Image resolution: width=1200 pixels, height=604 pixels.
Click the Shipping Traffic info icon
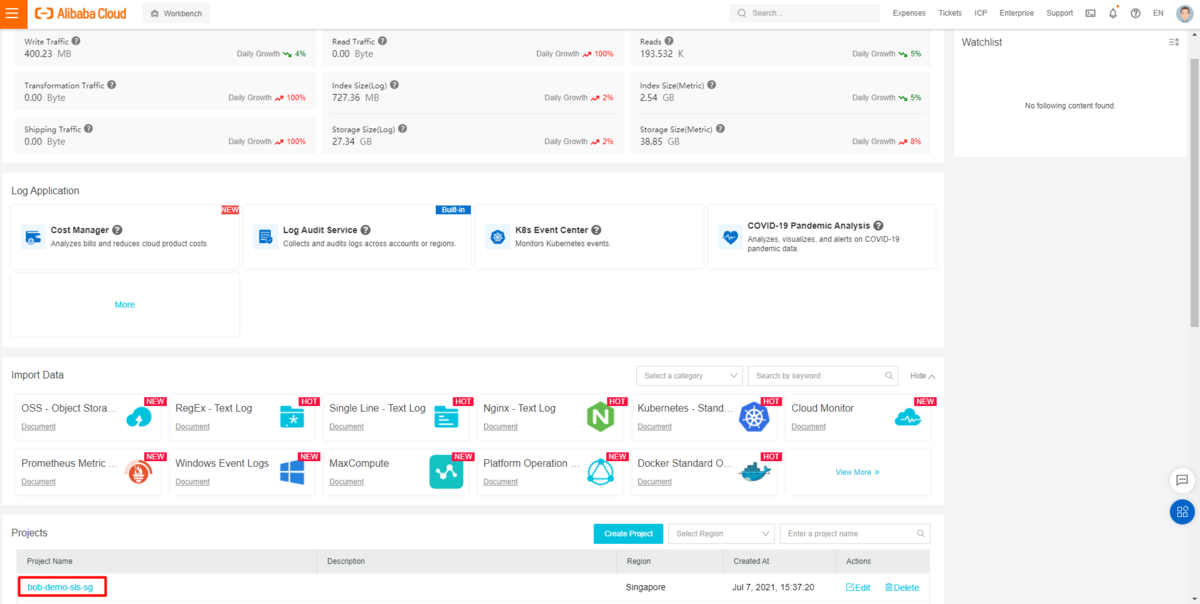coord(89,129)
